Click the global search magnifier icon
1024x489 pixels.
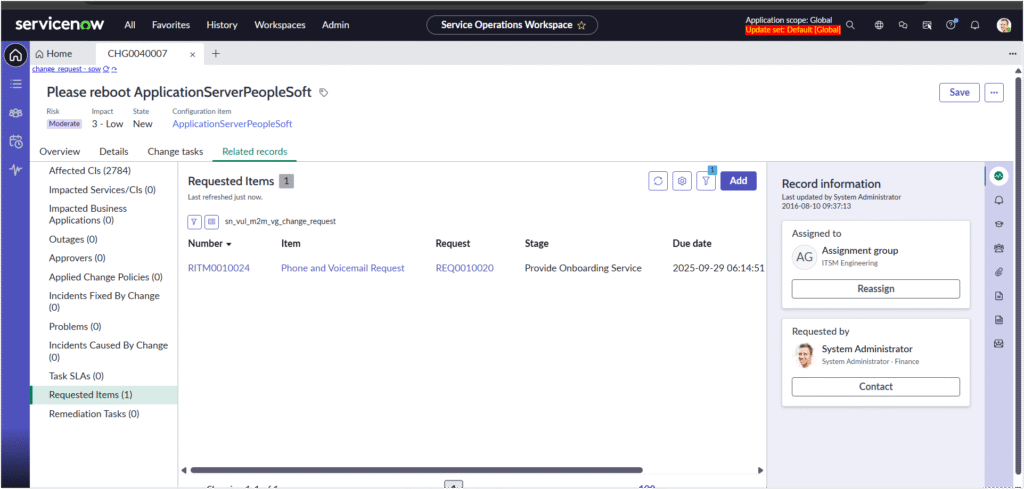click(850, 25)
